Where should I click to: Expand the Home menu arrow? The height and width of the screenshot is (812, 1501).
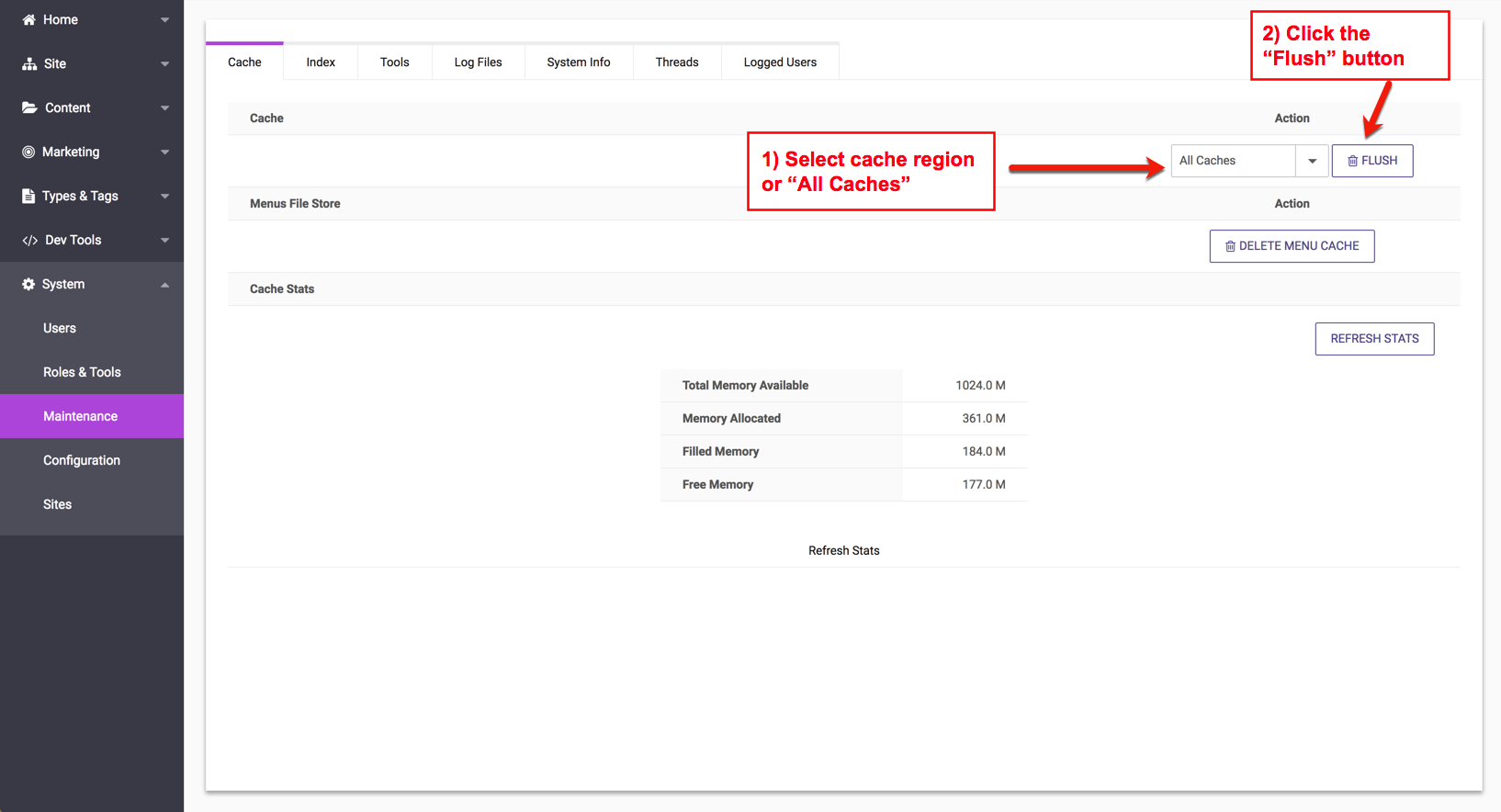(x=165, y=19)
